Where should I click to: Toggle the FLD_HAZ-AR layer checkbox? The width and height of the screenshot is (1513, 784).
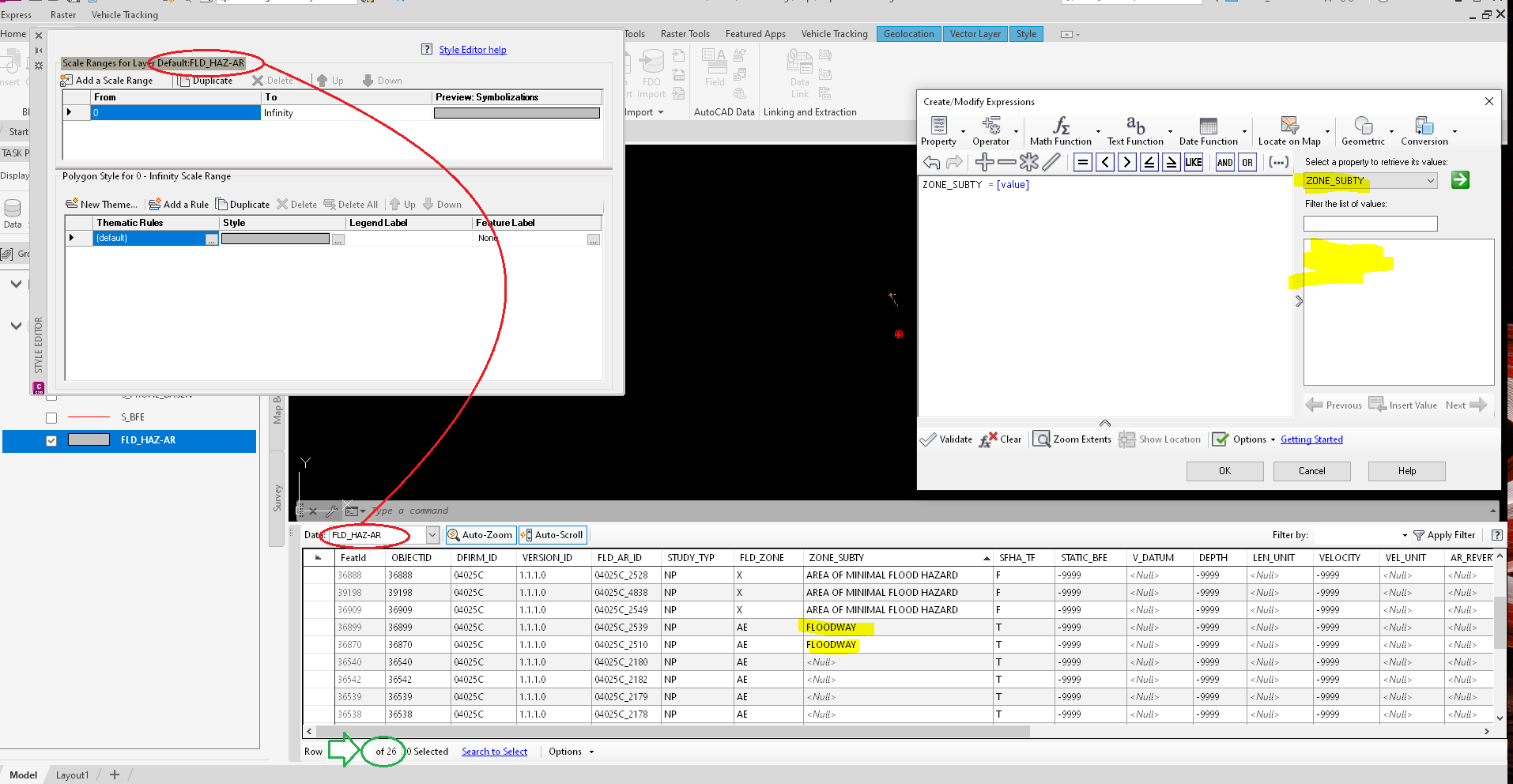click(x=51, y=441)
